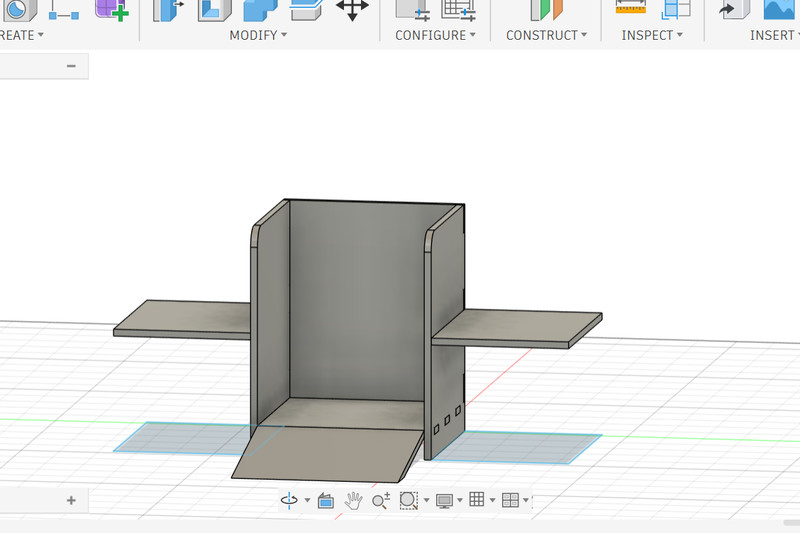Select the Combine tool icon in Modify

point(260,10)
